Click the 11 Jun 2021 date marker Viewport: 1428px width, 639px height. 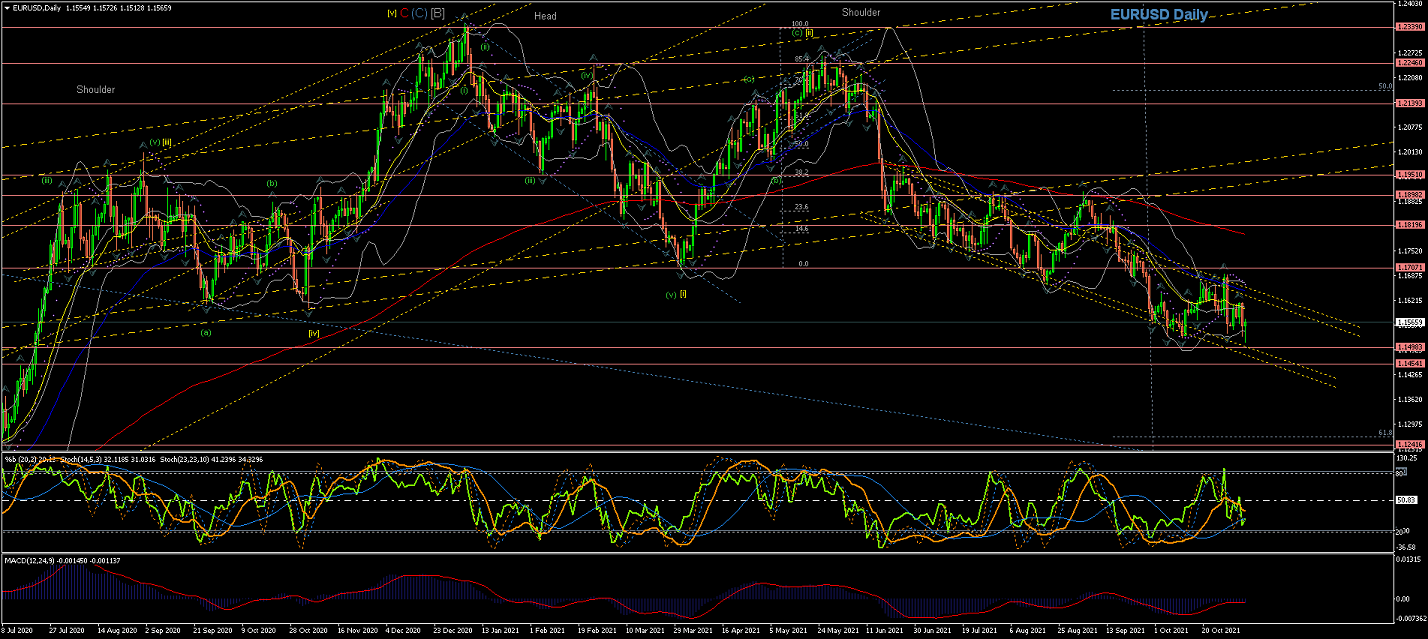point(883,632)
